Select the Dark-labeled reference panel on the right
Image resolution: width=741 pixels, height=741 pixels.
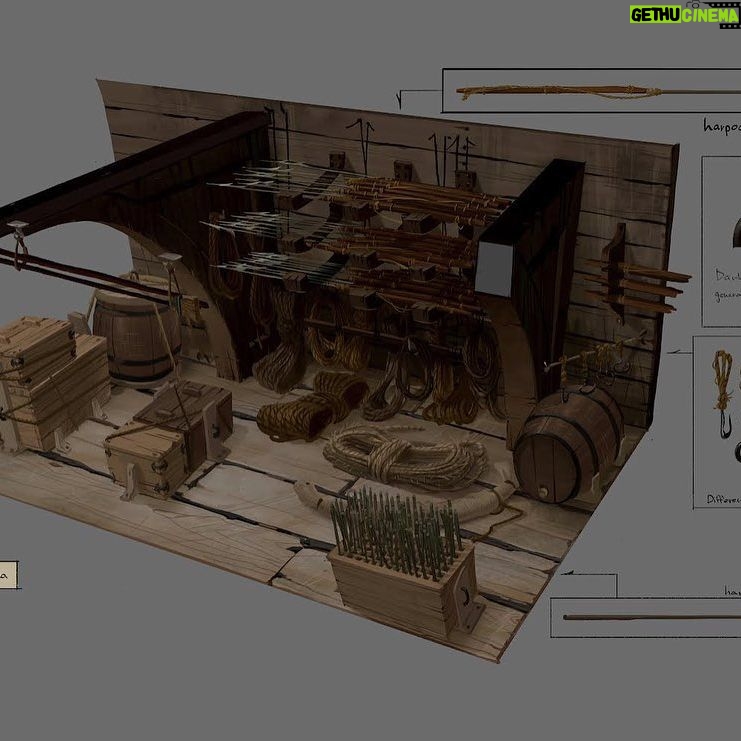(722, 241)
